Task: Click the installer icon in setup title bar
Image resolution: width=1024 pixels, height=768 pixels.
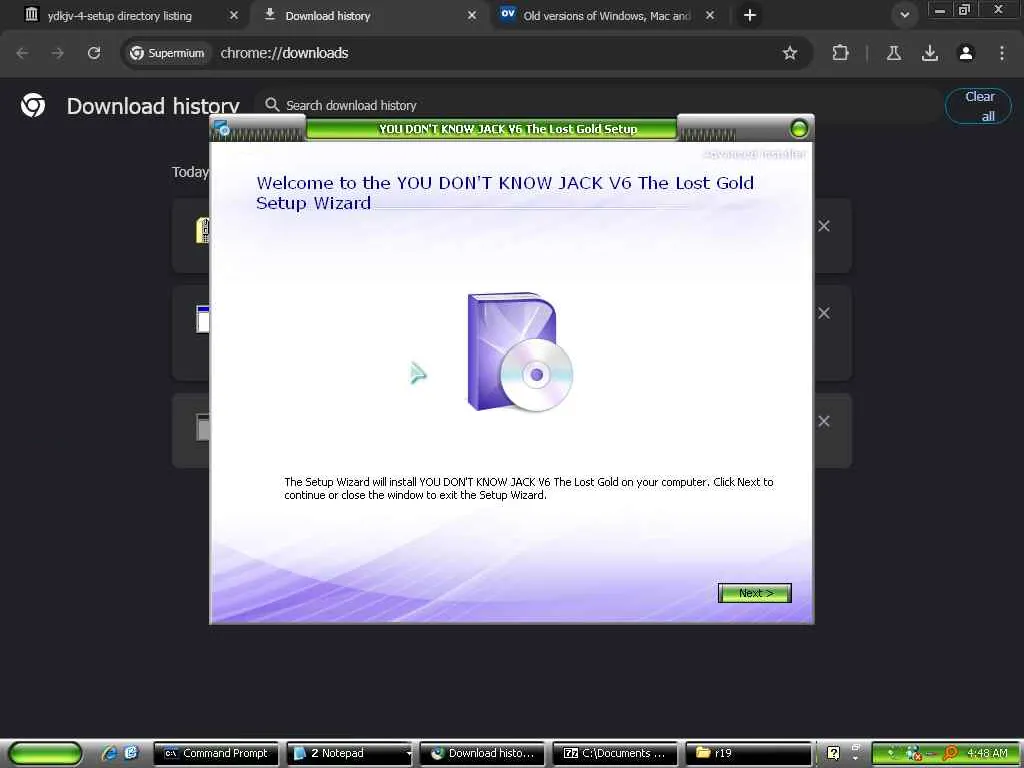Action: tap(221, 129)
